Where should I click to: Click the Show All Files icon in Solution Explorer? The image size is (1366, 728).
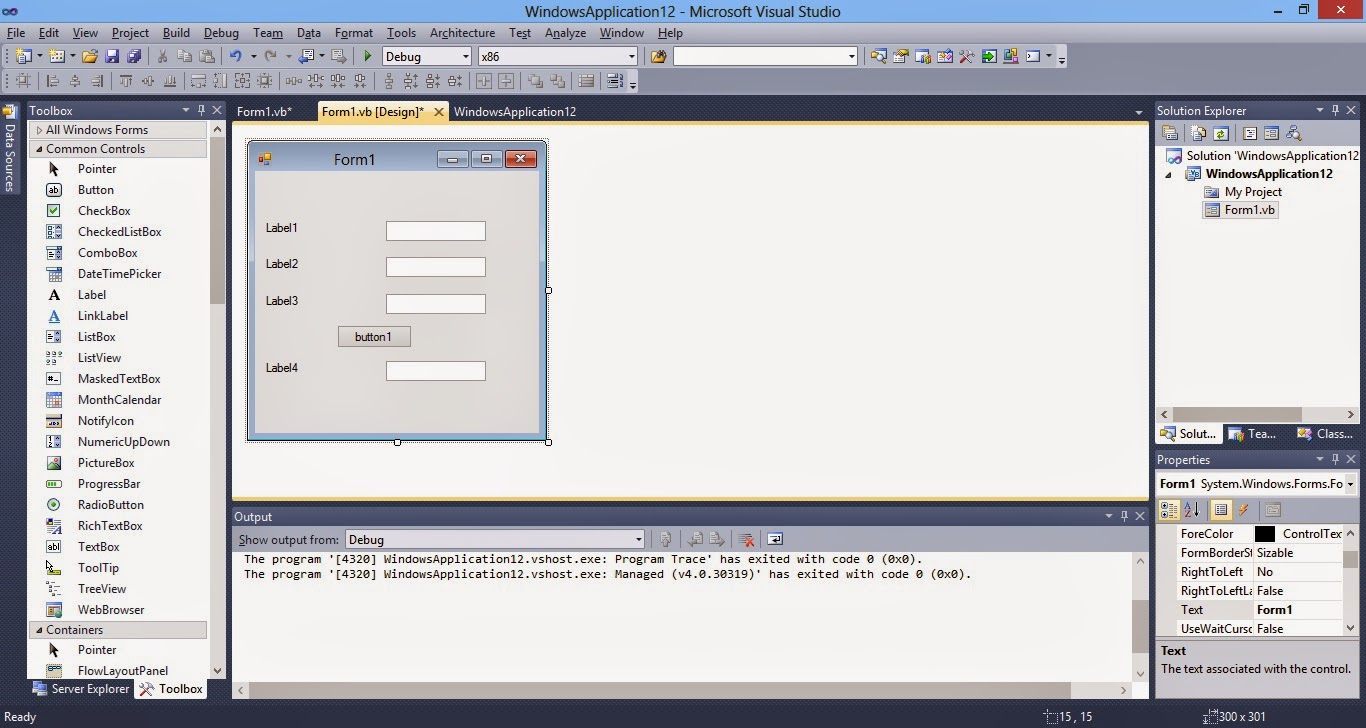click(x=1197, y=133)
